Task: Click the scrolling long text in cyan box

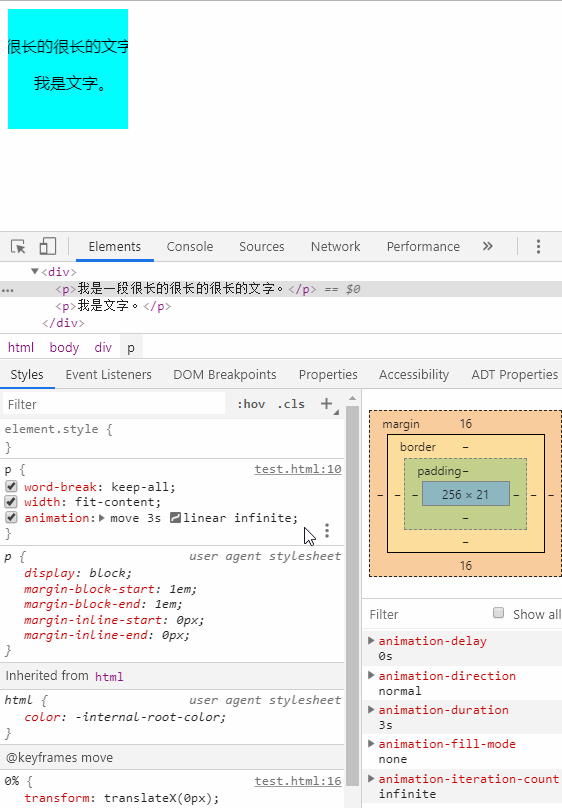Action: pyautogui.click(x=68, y=46)
